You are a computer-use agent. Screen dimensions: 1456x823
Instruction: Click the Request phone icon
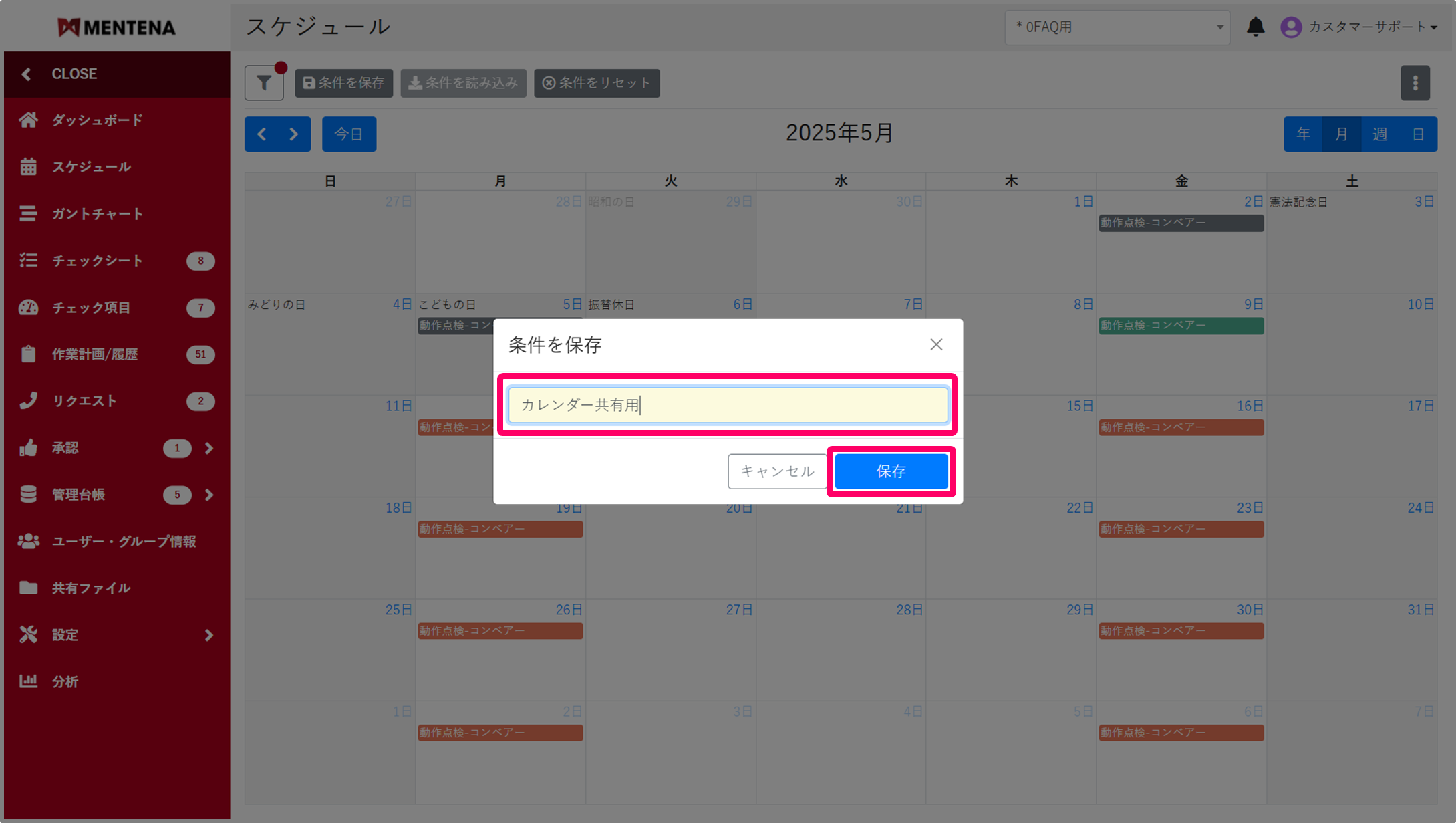point(28,401)
